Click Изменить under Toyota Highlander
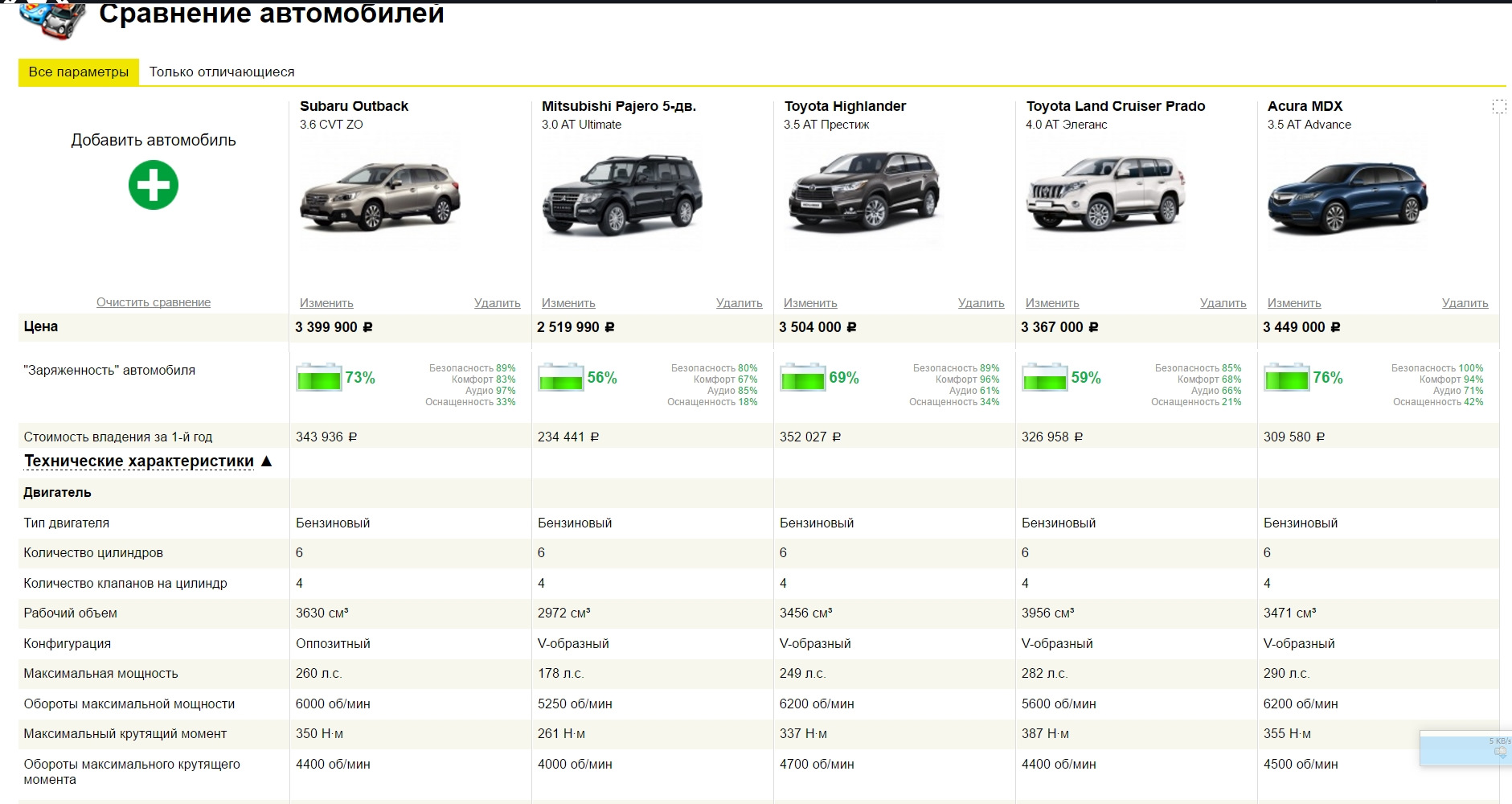Viewport: 1512px width, 804px height. click(810, 303)
